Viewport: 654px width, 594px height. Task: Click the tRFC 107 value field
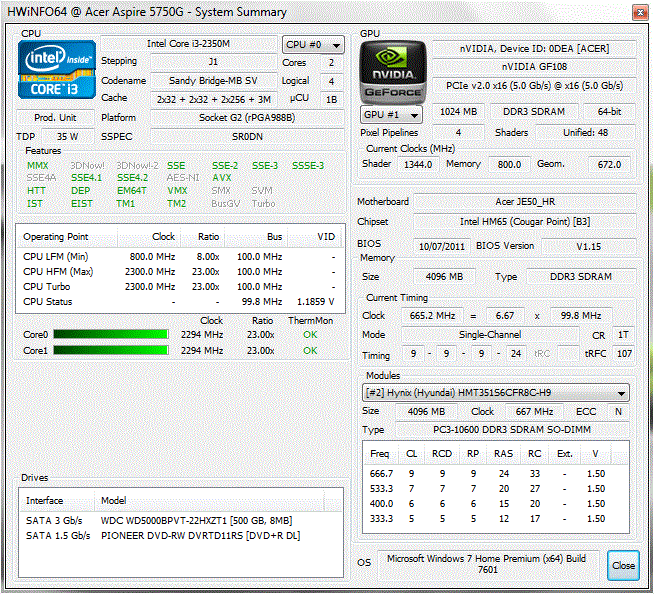tap(624, 354)
